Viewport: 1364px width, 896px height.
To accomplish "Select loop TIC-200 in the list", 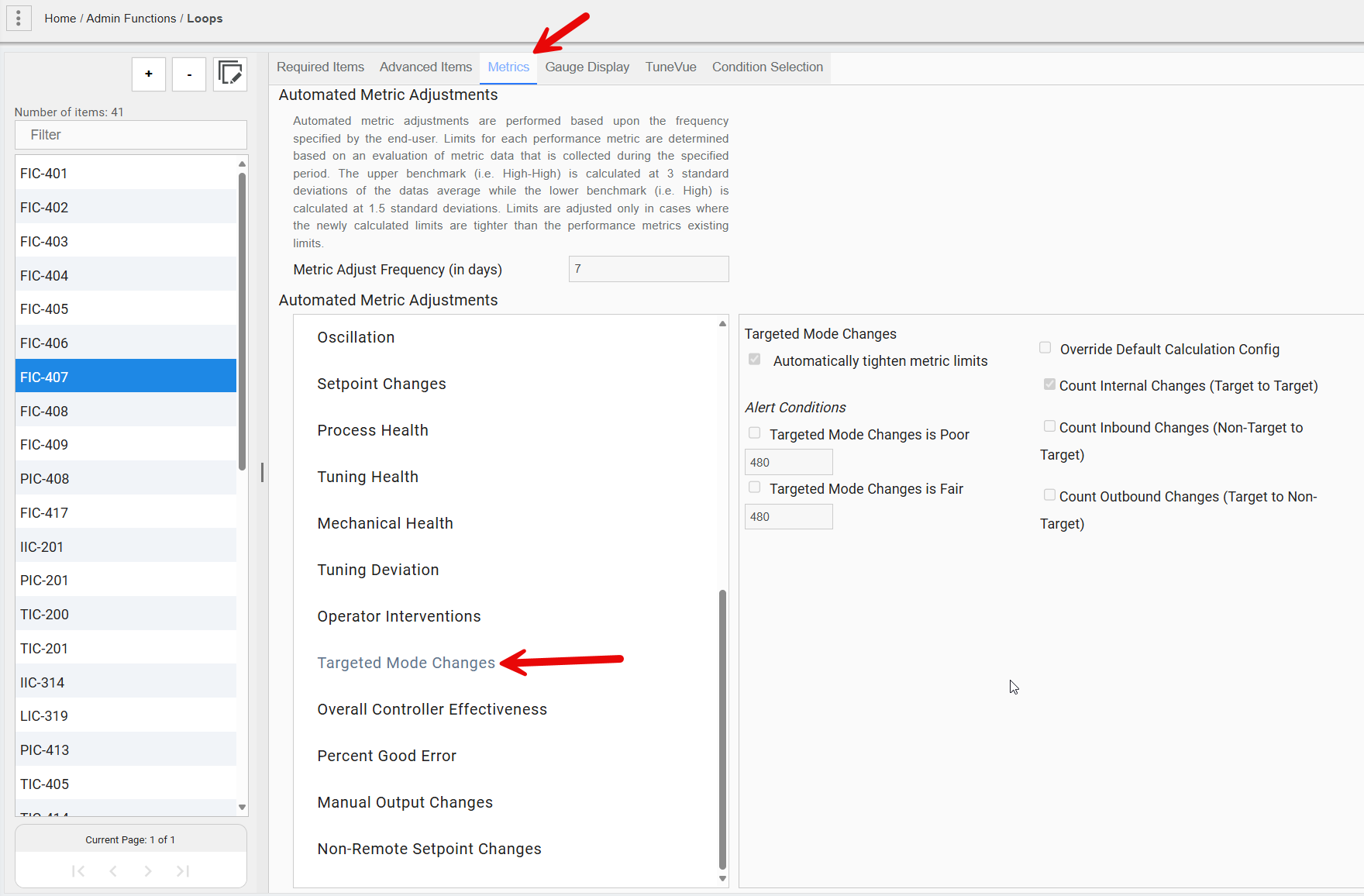I will (126, 615).
